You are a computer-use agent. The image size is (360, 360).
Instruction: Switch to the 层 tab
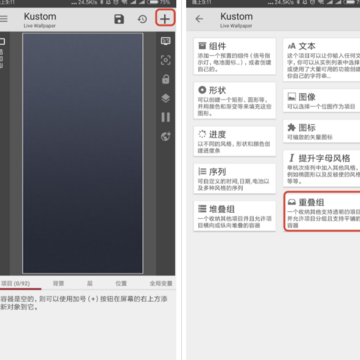[x=90, y=284]
